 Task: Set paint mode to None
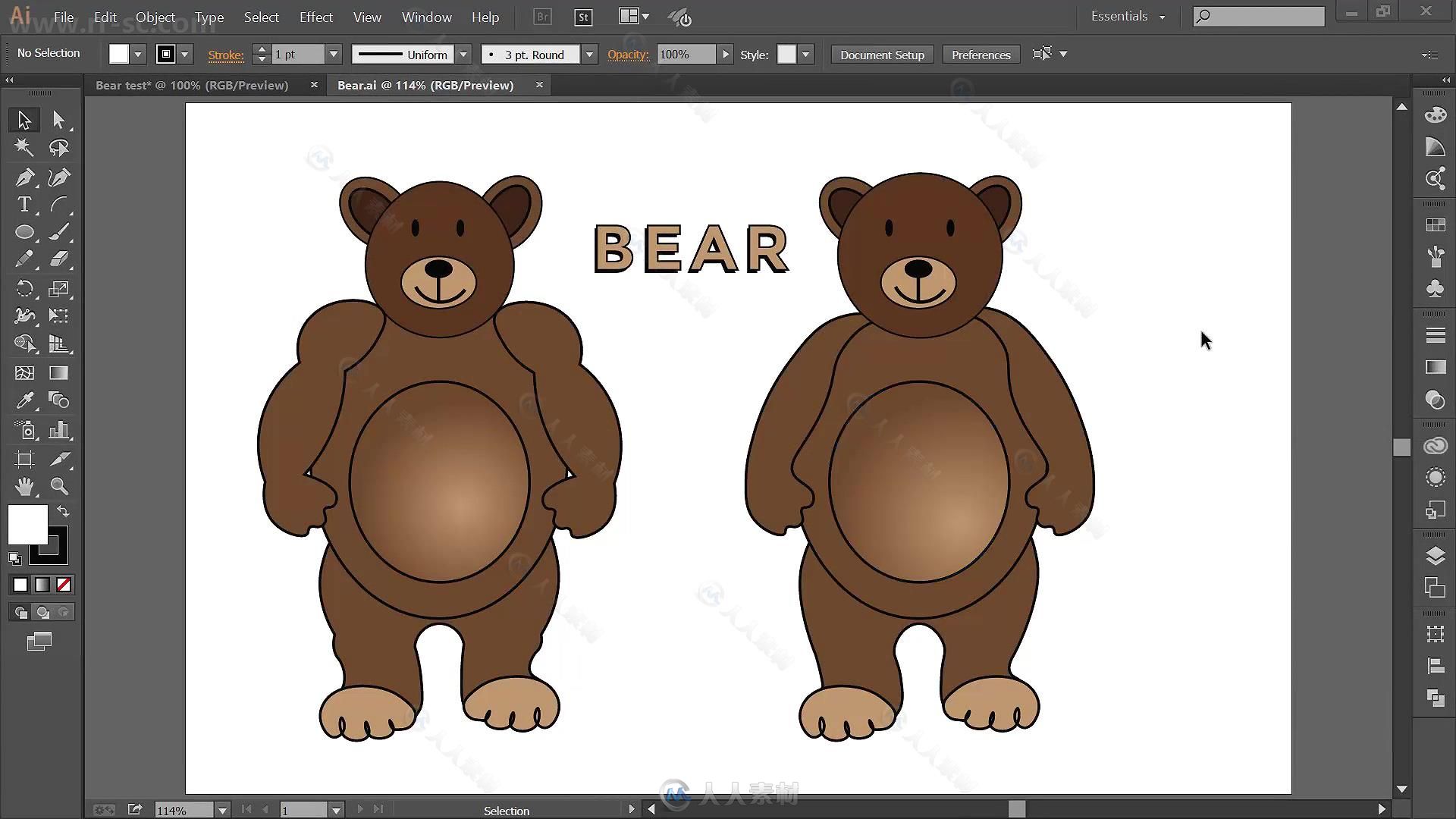click(x=64, y=585)
